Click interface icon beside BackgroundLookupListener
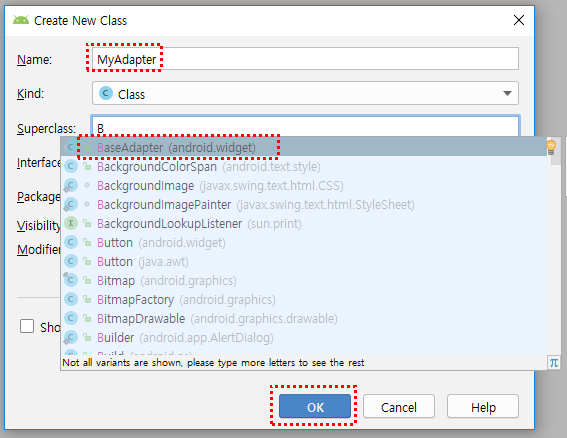This screenshot has width=567, height=438. coord(71,224)
